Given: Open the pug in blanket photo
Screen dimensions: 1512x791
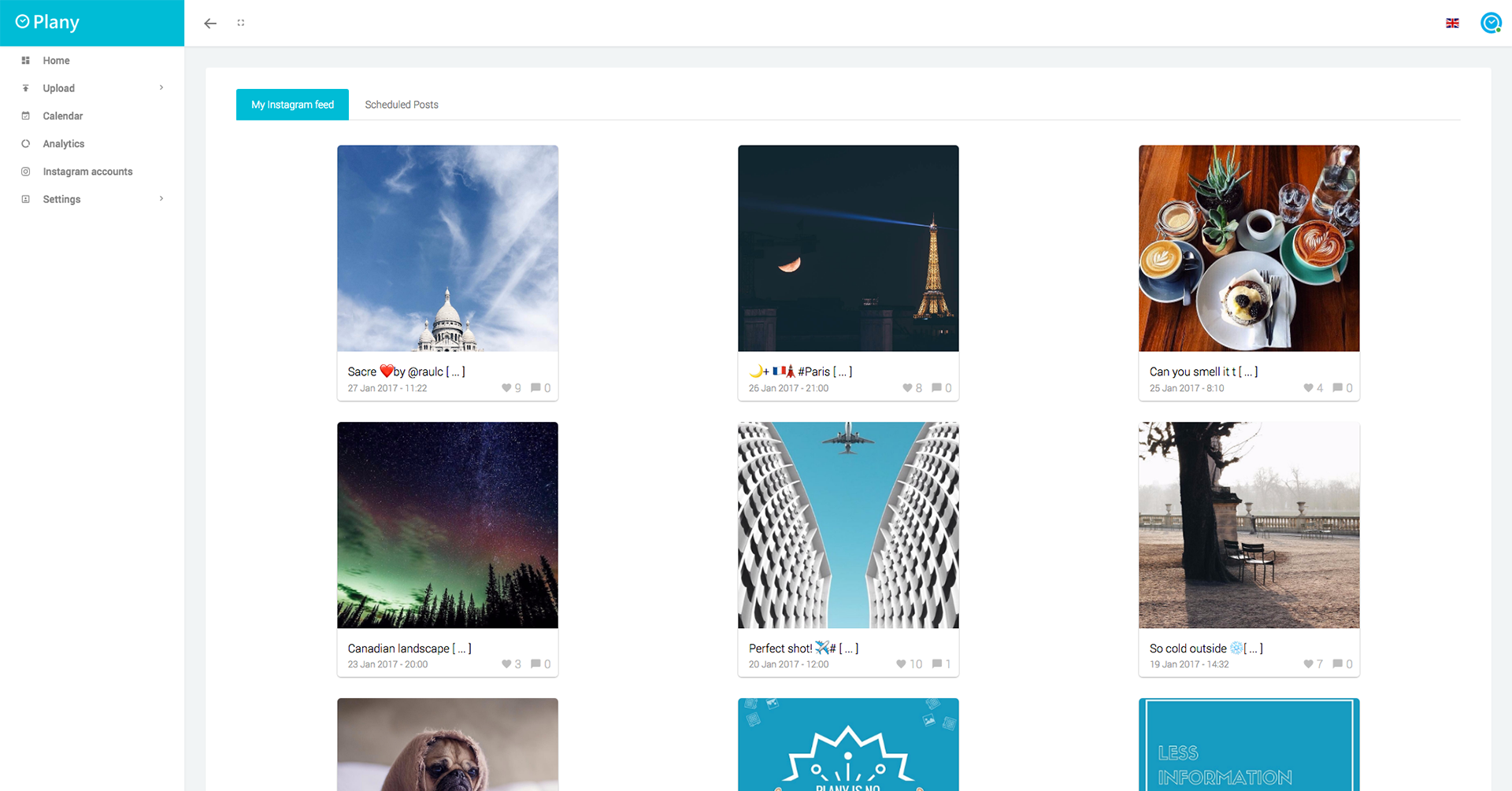Looking at the screenshot, I should pyautogui.click(x=447, y=745).
